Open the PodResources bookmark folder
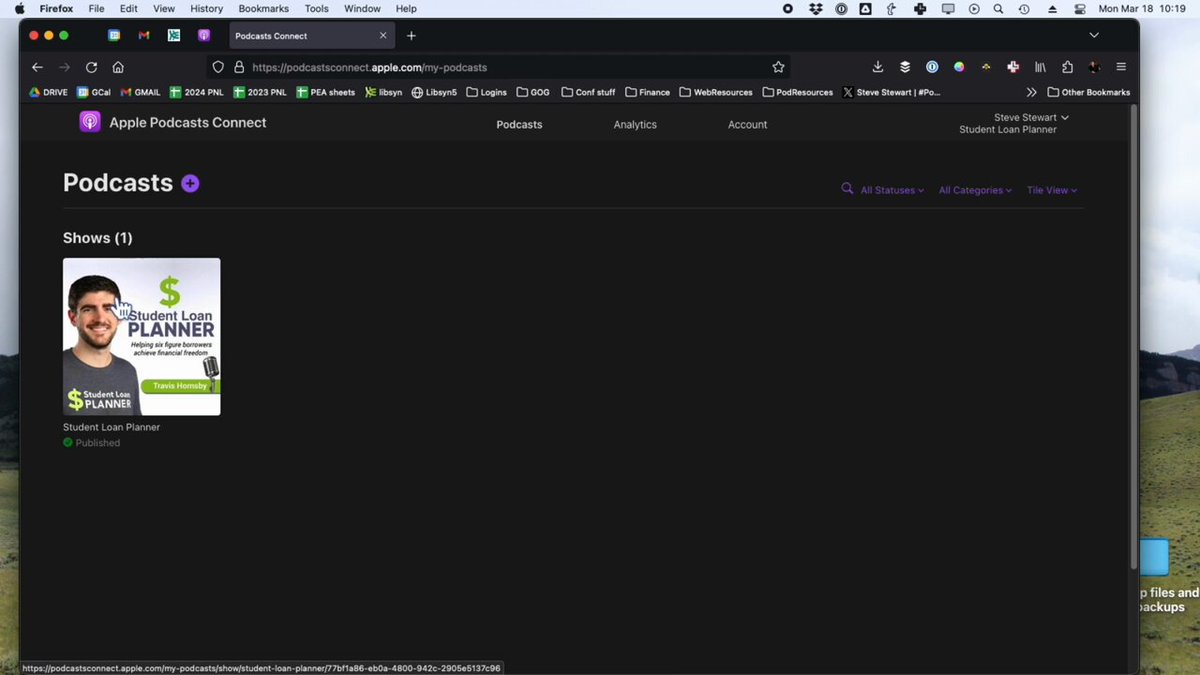1200x675 pixels. tap(797, 92)
